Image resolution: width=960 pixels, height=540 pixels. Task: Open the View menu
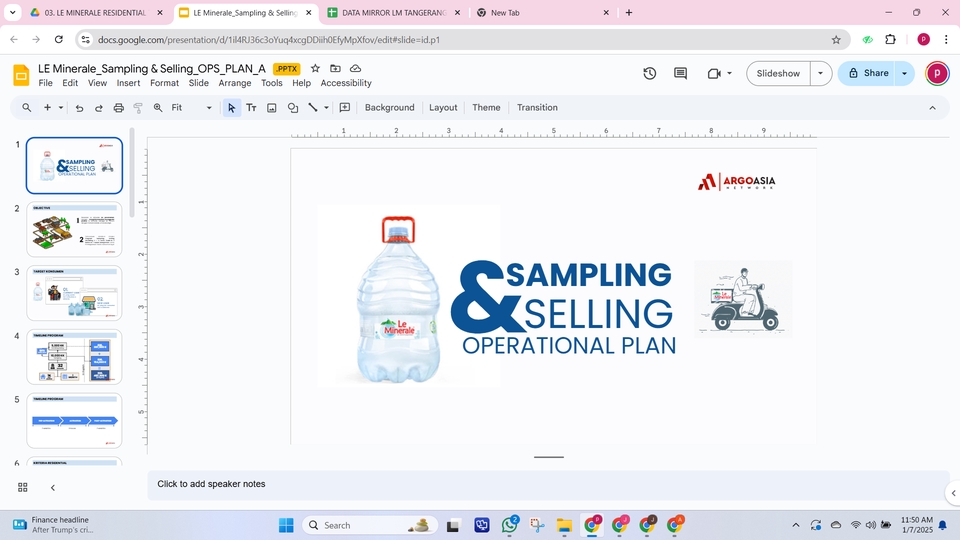pos(97,83)
